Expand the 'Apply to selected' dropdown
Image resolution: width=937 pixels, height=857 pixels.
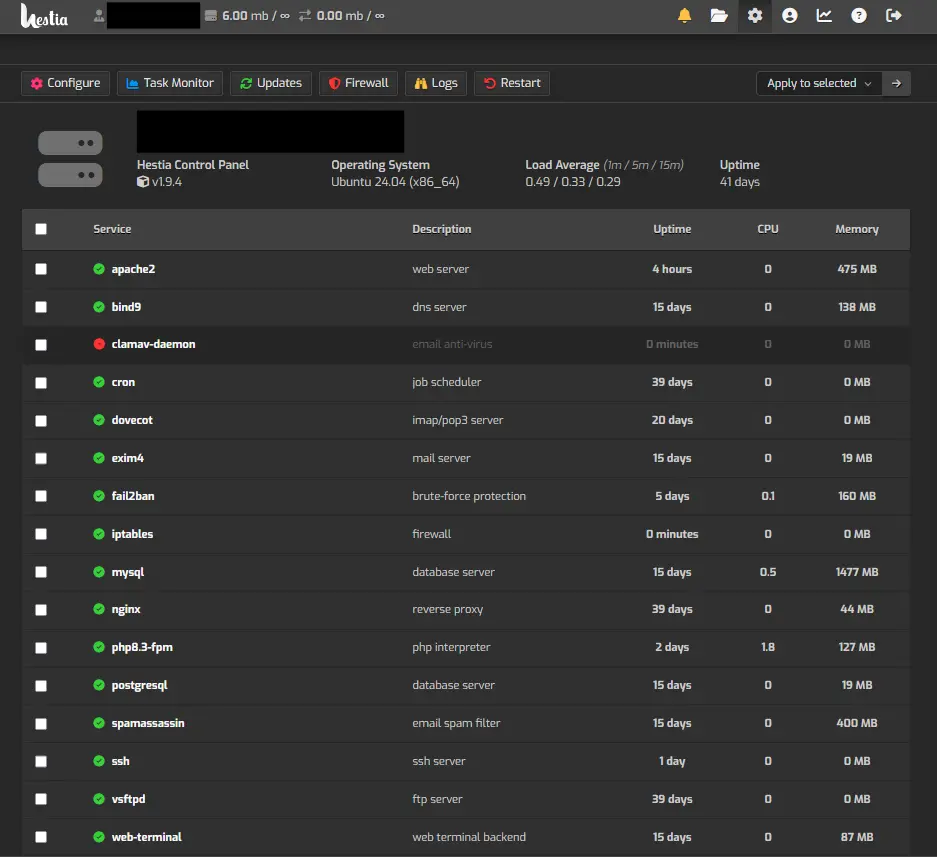pyautogui.click(x=819, y=83)
